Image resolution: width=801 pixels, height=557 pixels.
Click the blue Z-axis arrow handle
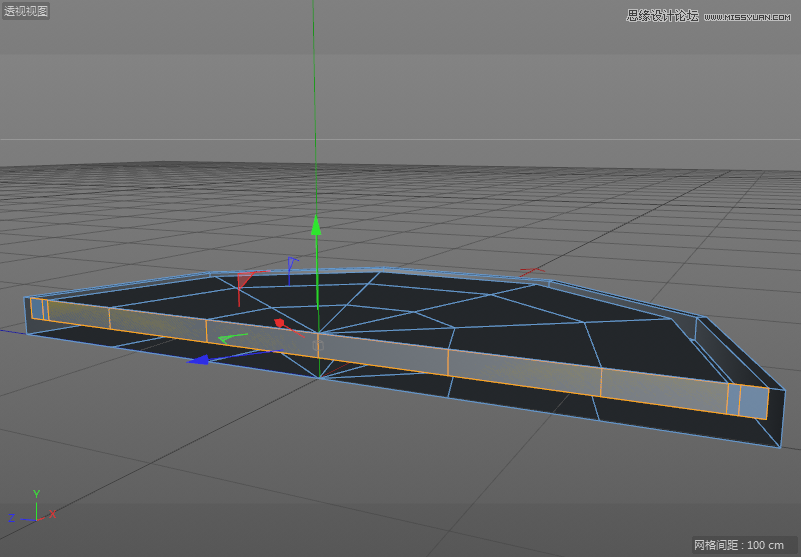point(199,358)
